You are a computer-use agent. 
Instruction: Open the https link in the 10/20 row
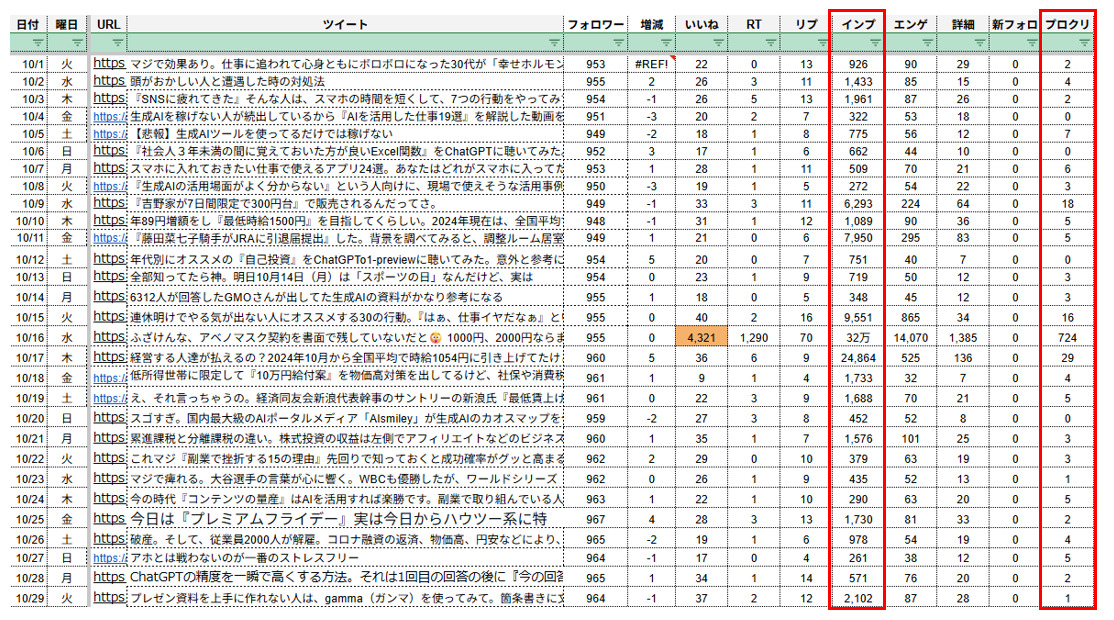point(109,418)
